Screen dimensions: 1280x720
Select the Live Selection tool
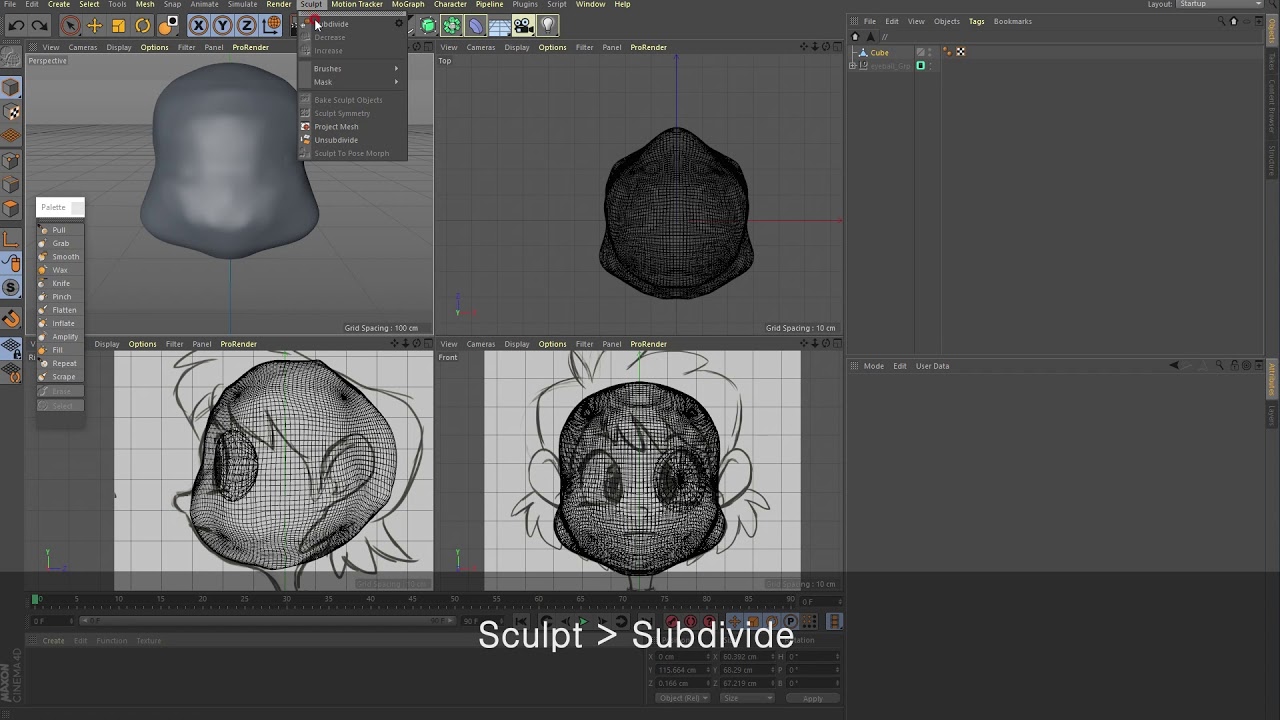tap(70, 25)
